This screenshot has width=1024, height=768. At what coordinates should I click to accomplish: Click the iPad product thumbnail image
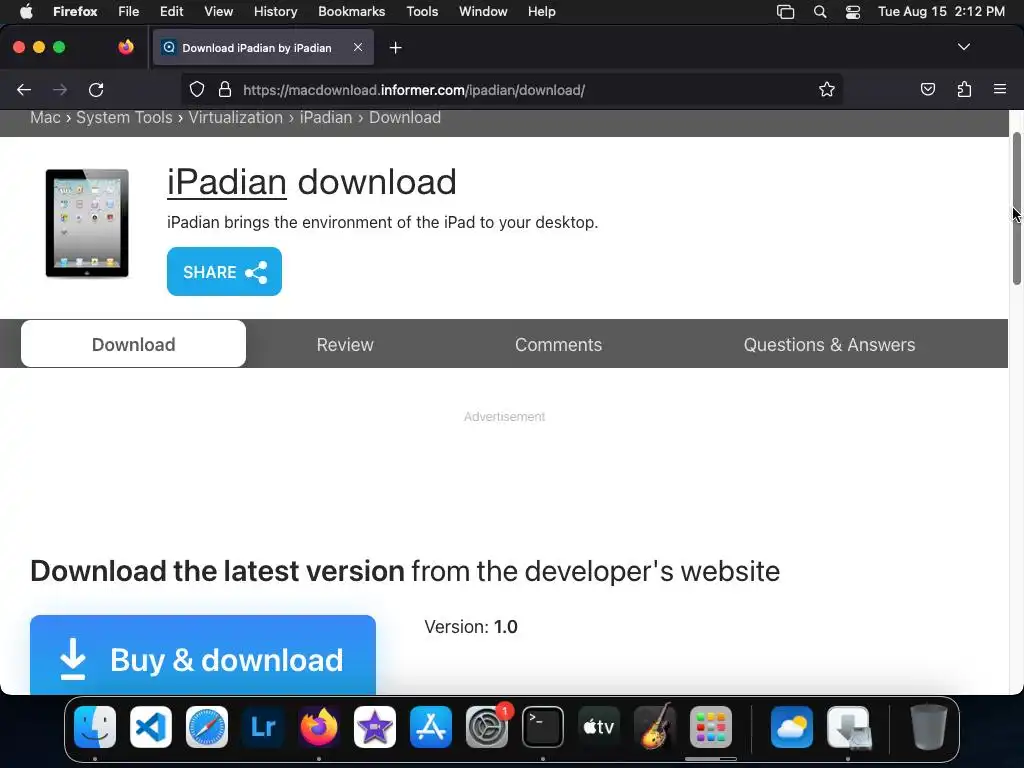pyautogui.click(x=87, y=223)
